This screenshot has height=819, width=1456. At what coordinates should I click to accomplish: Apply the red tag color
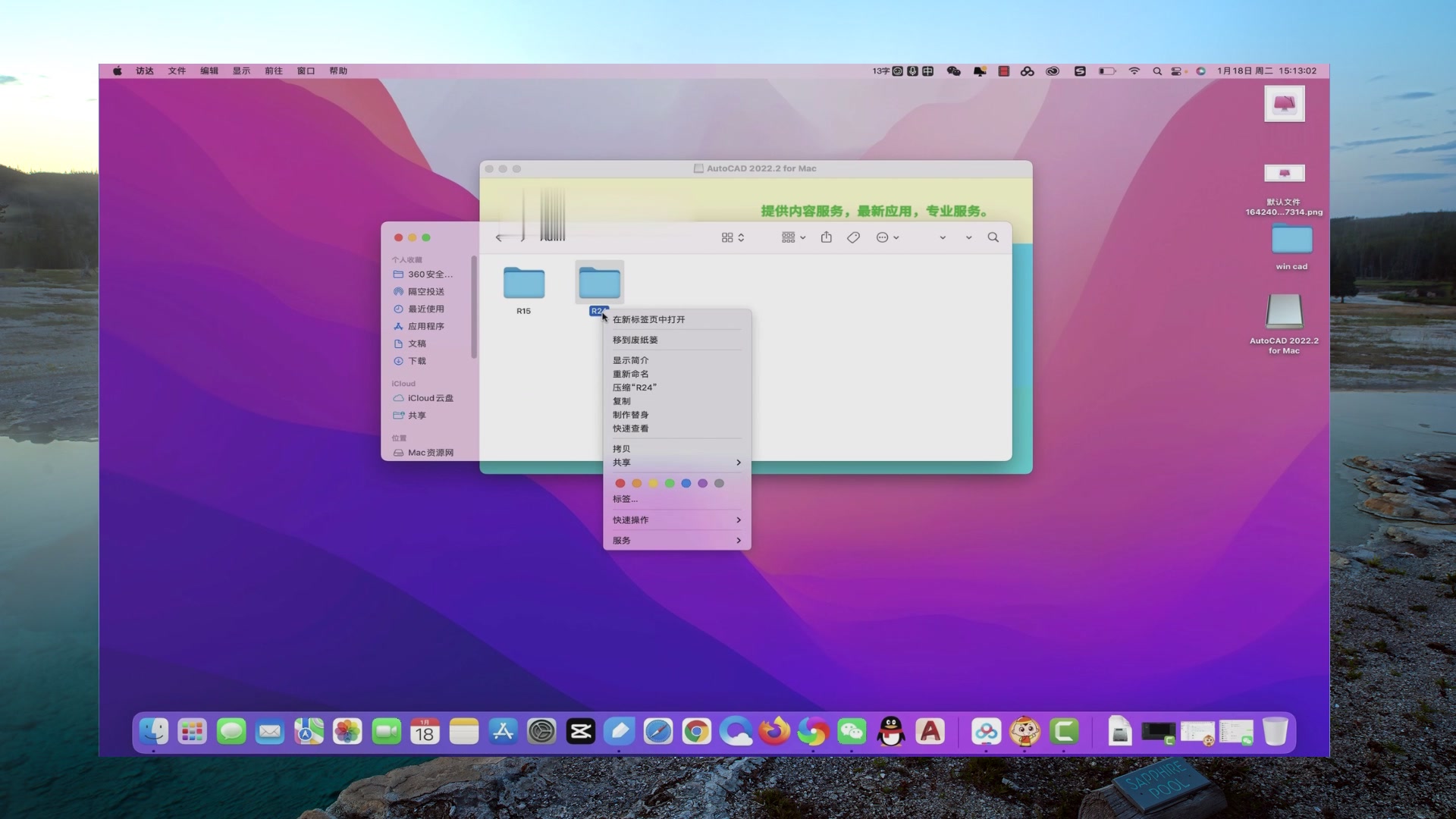pyautogui.click(x=620, y=483)
